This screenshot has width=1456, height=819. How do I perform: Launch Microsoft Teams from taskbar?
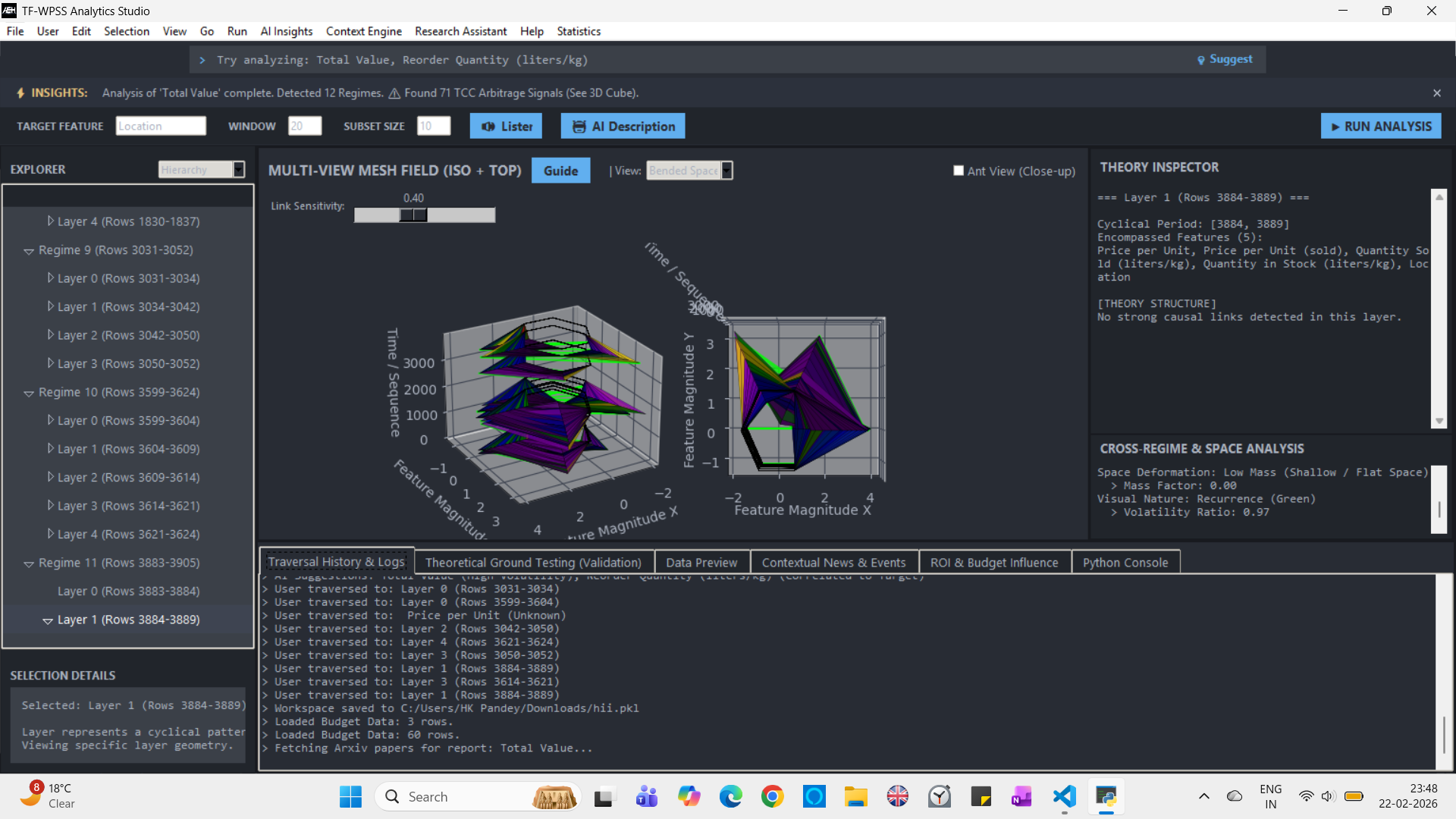(646, 796)
